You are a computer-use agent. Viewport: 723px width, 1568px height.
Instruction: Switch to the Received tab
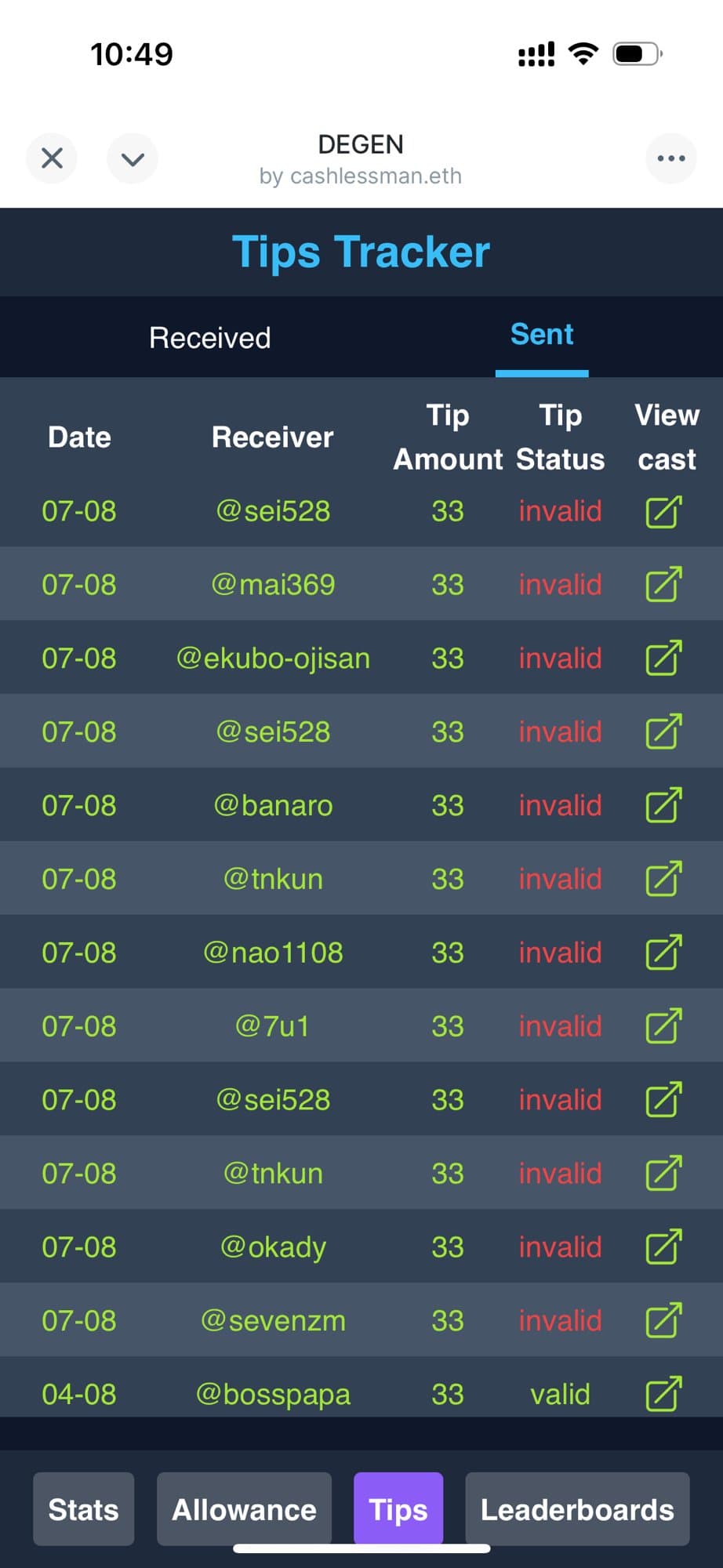click(x=210, y=338)
